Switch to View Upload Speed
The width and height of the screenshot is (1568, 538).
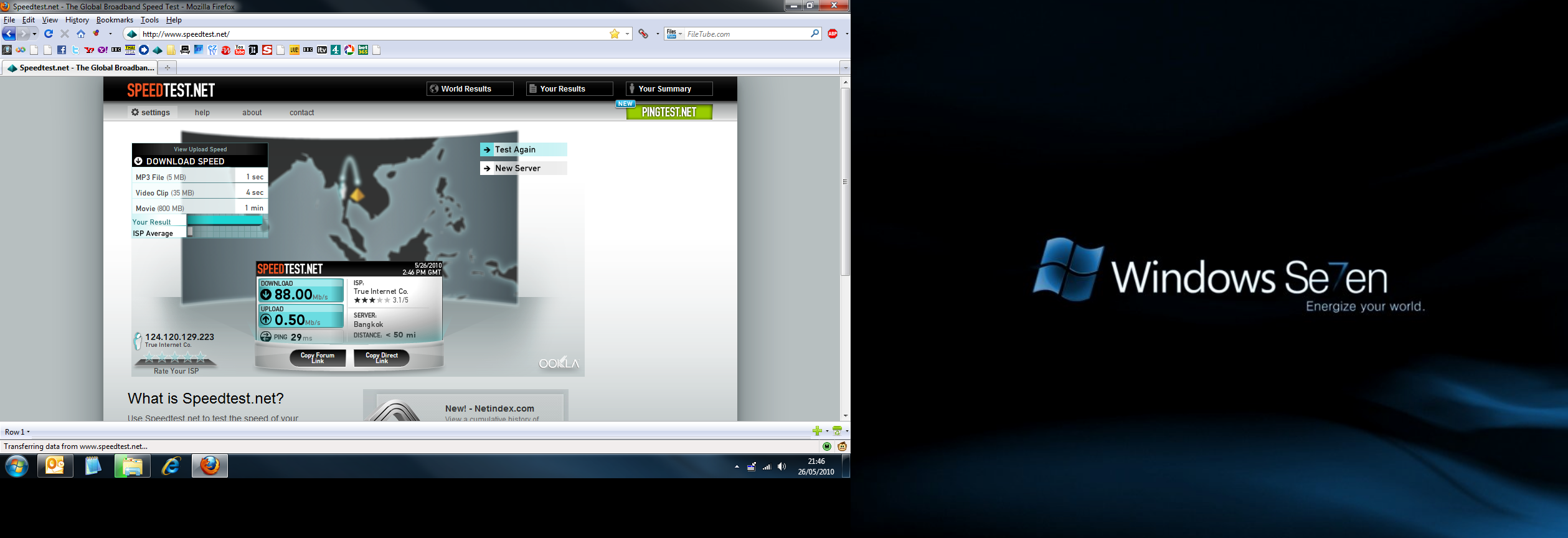point(201,149)
